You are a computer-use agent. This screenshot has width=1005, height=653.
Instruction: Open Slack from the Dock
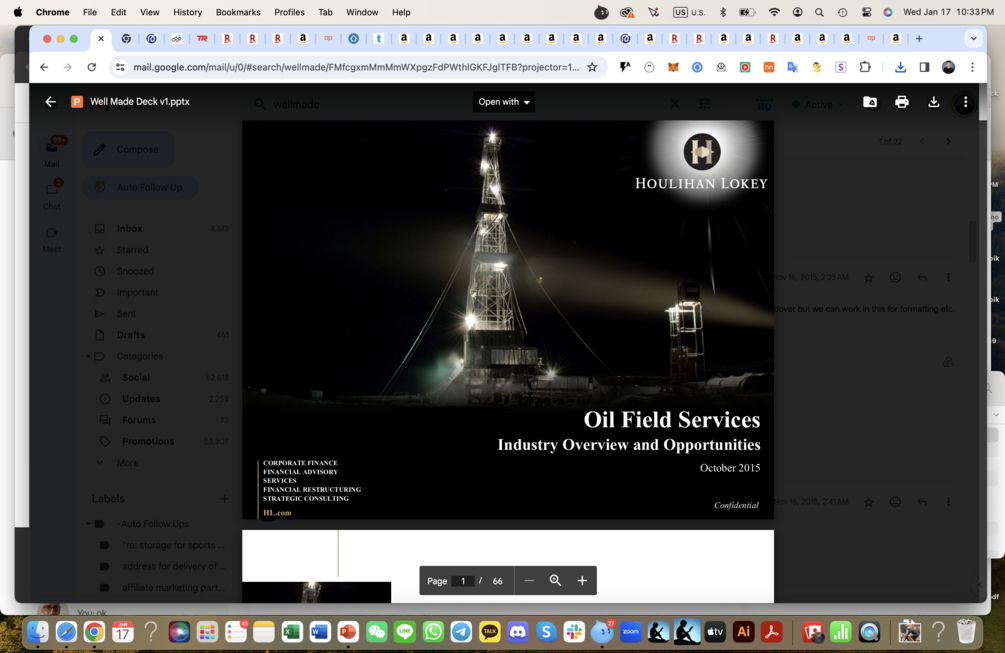coord(574,632)
